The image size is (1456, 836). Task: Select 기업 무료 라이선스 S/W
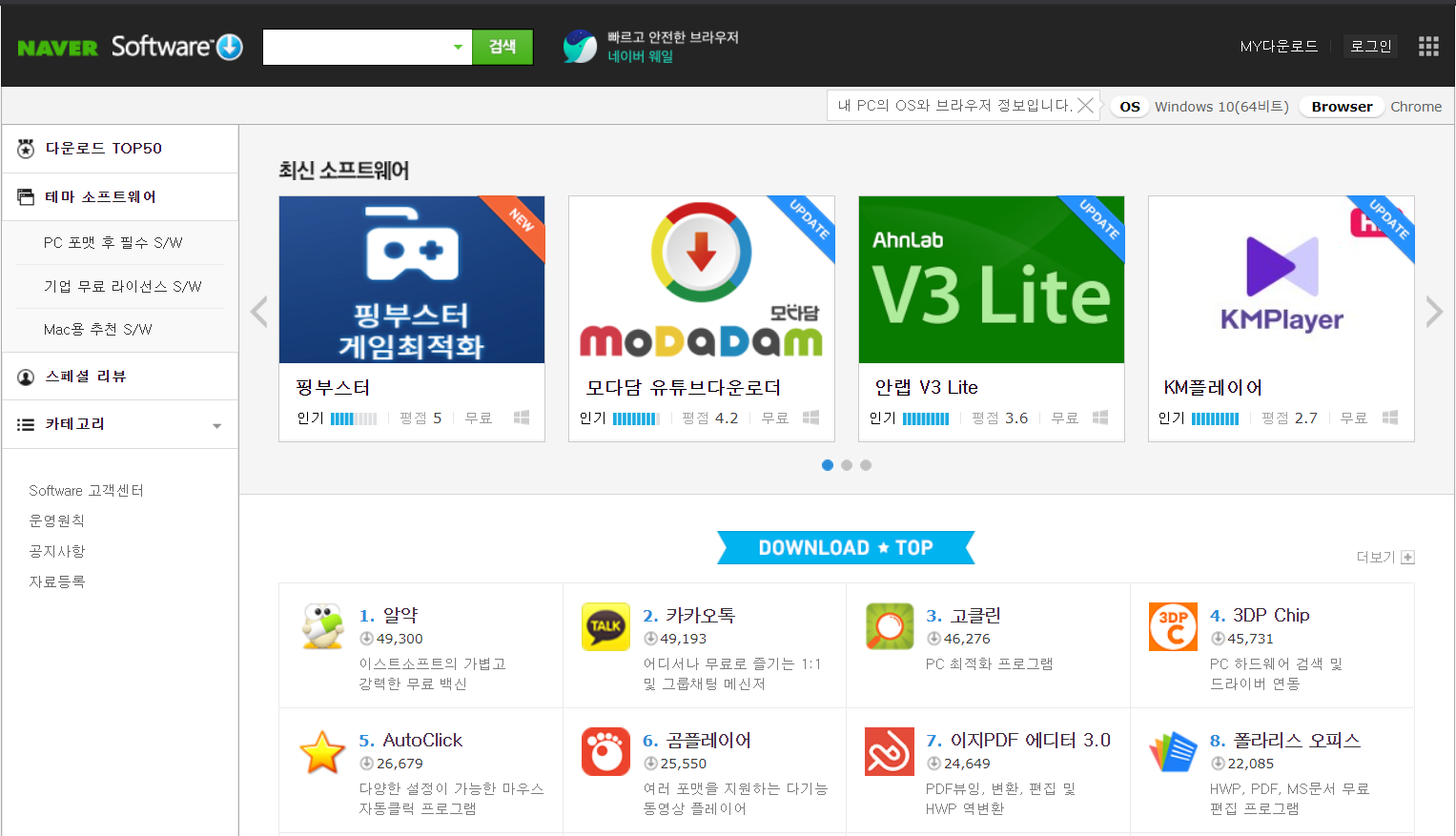(x=123, y=287)
